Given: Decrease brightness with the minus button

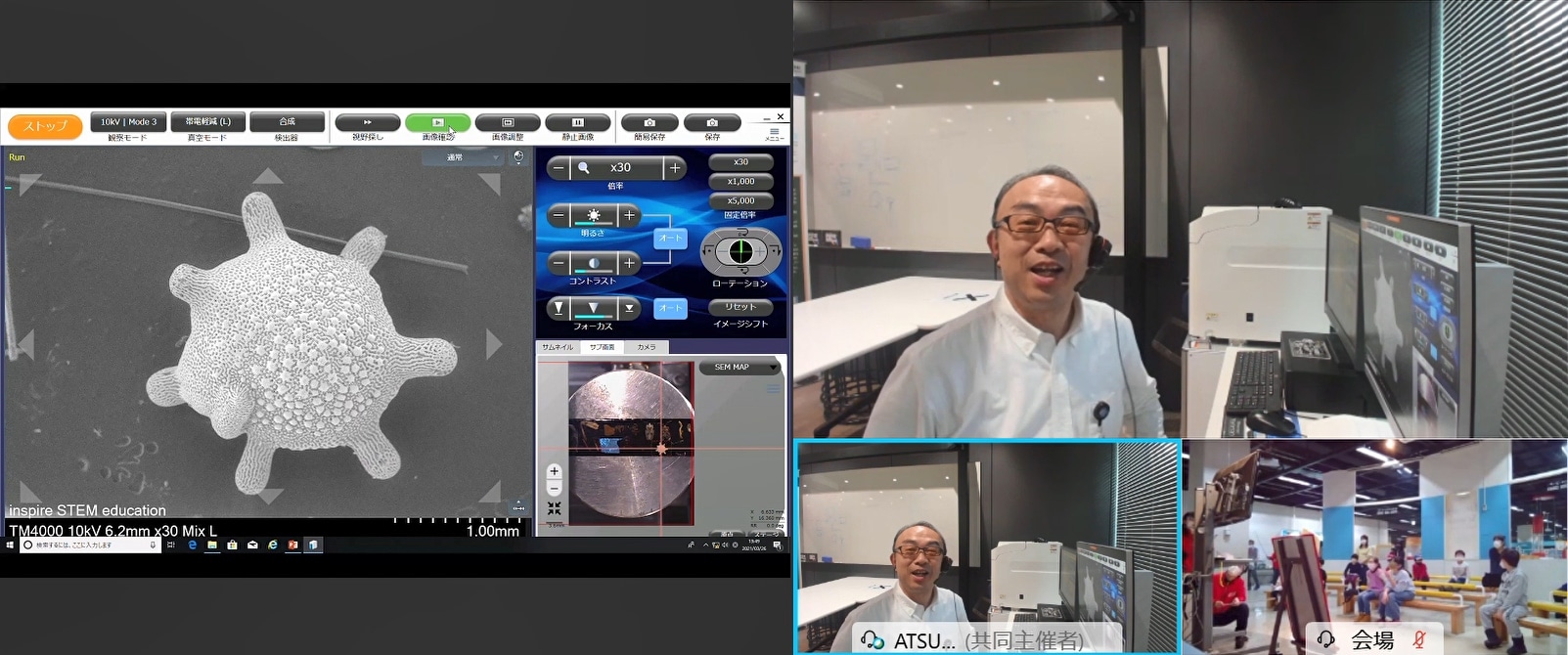Looking at the screenshot, I should click(x=559, y=215).
